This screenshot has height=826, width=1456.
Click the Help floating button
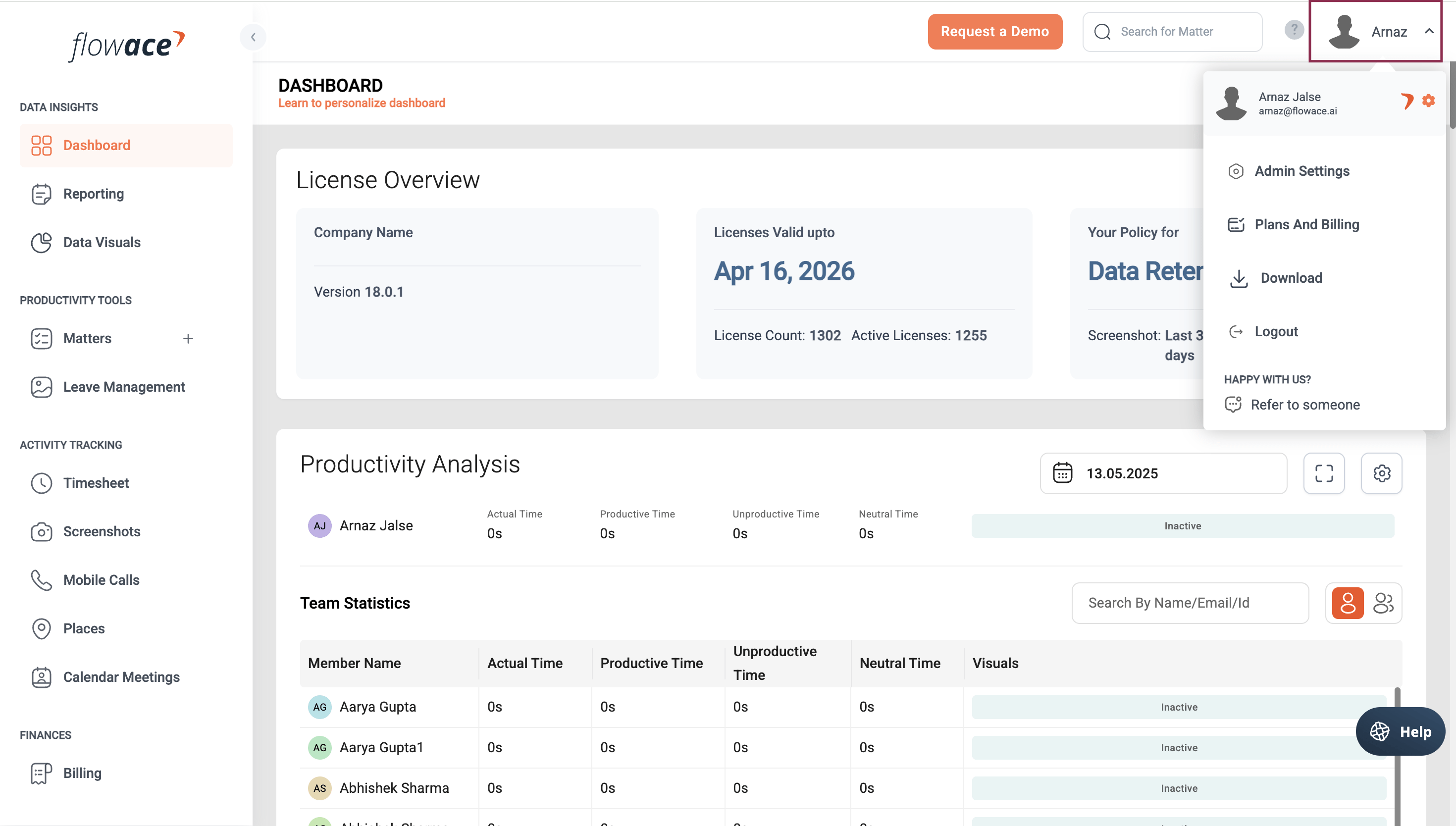pyautogui.click(x=1400, y=732)
